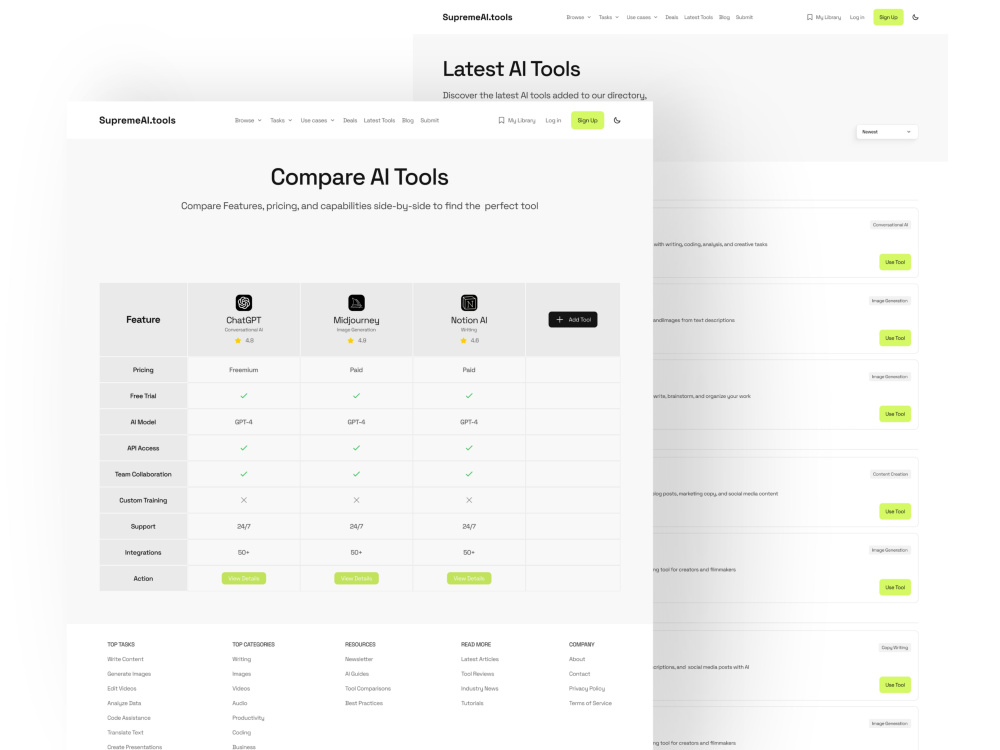Expand Use cases dropdown in Compare window nav
1000x750 pixels.
tap(318, 121)
